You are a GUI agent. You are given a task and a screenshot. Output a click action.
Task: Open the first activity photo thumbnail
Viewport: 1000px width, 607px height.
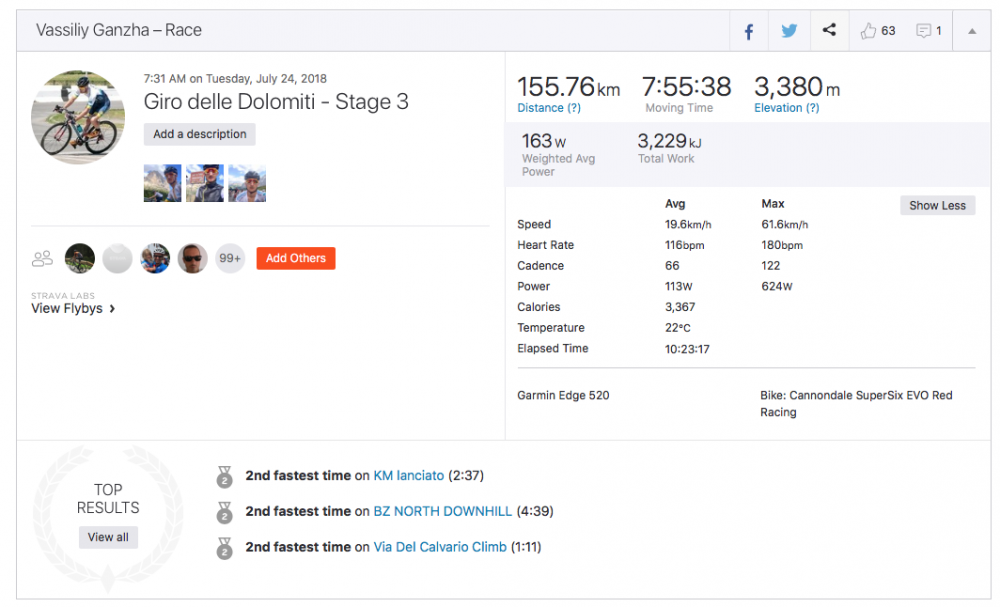coord(163,184)
